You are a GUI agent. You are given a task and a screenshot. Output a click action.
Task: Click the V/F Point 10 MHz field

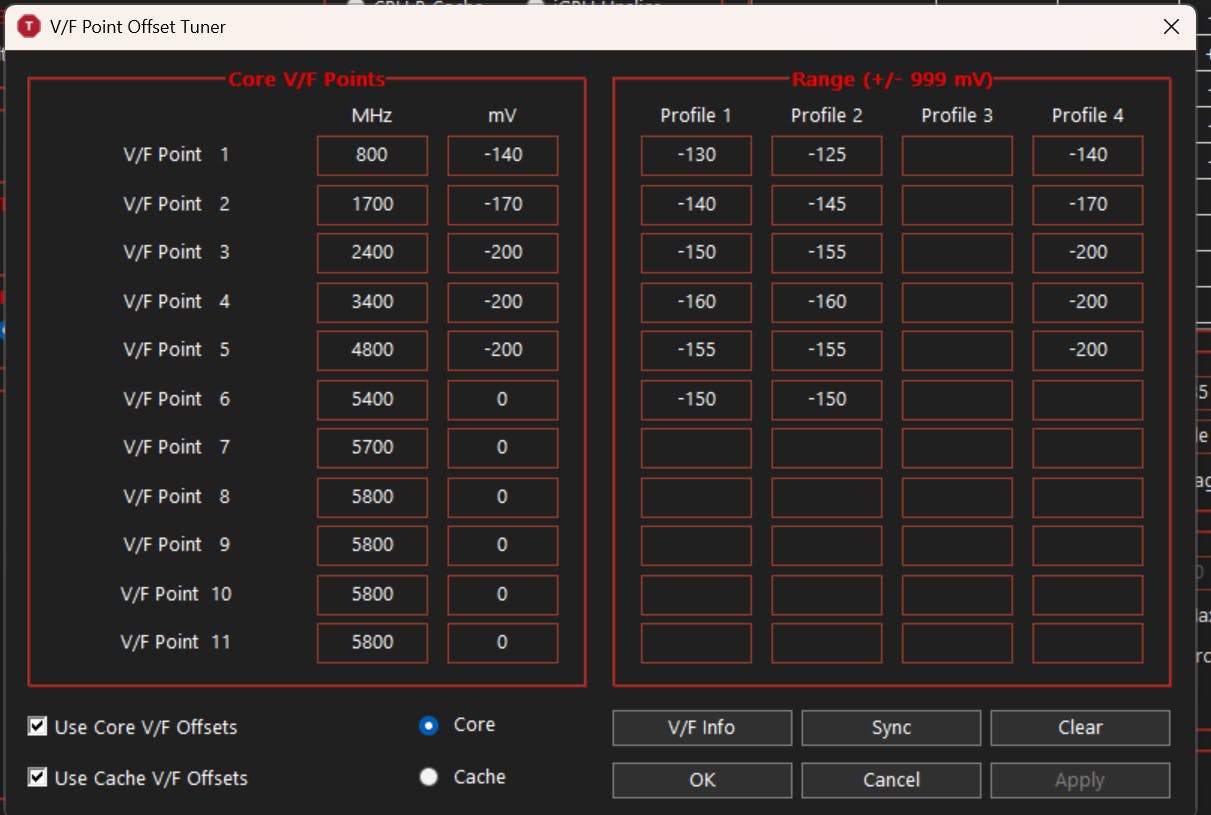pyautogui.click(x=372, y=594)
